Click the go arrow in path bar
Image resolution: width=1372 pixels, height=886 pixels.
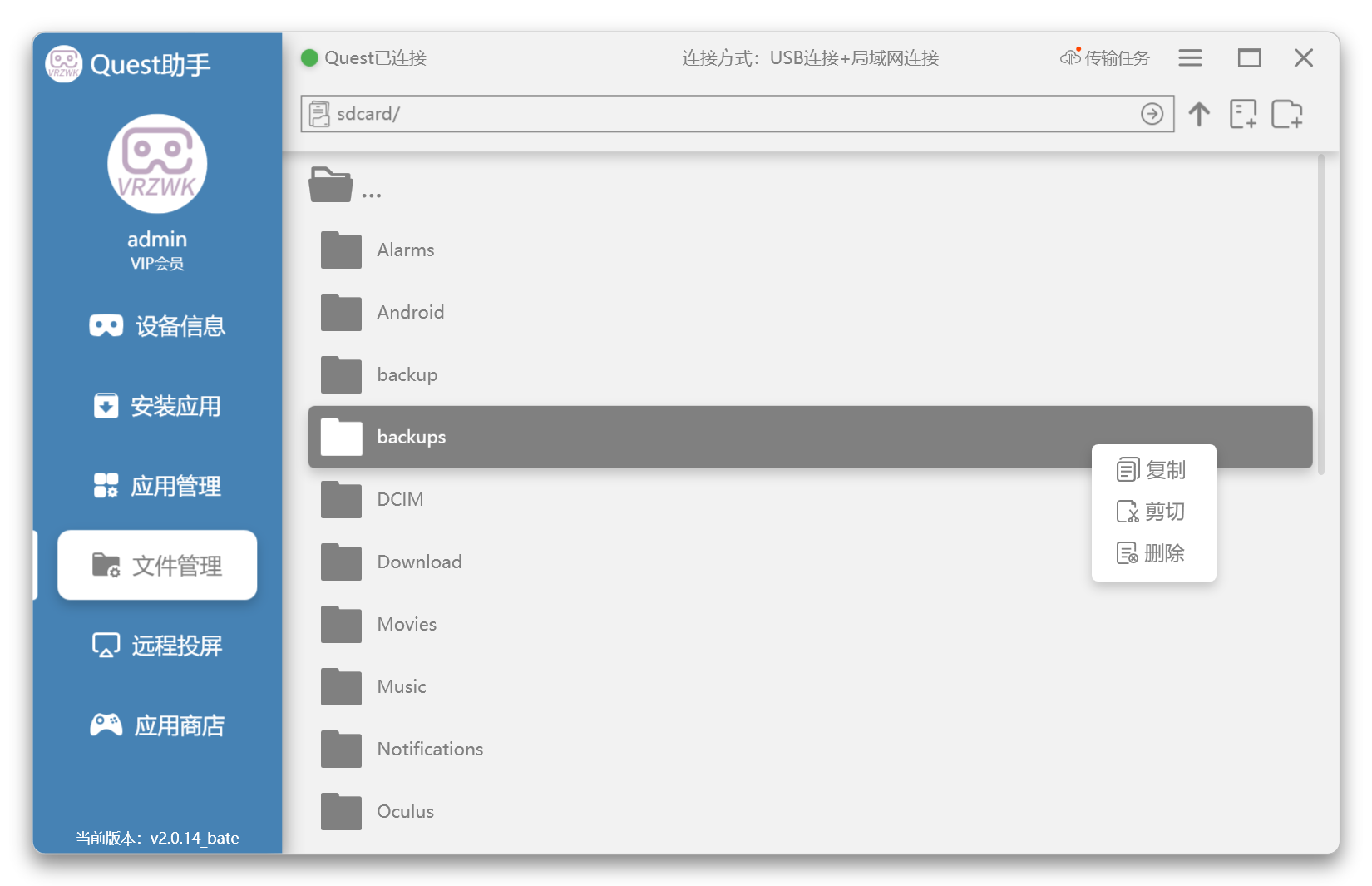1152,114
